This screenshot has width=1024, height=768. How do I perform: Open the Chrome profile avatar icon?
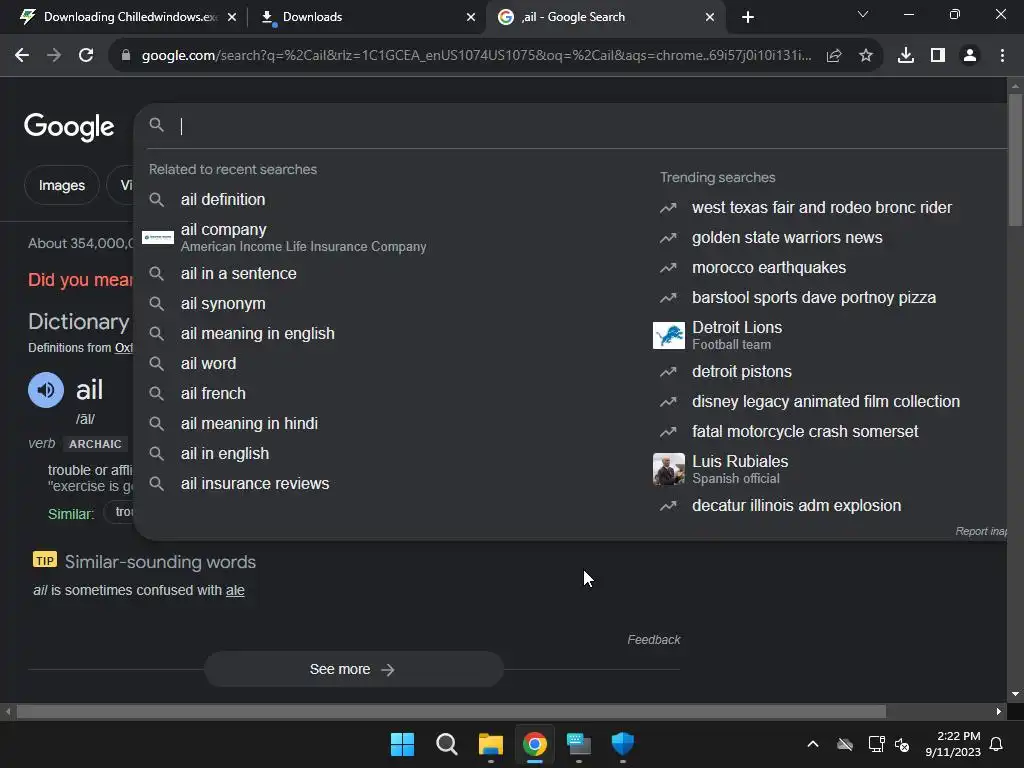tap(970, 56)
